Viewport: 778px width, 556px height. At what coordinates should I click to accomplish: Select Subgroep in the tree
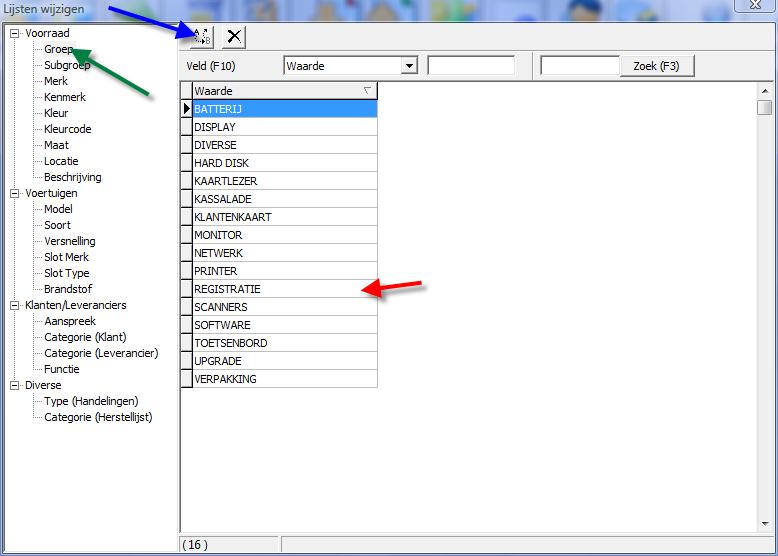(67, 65)
